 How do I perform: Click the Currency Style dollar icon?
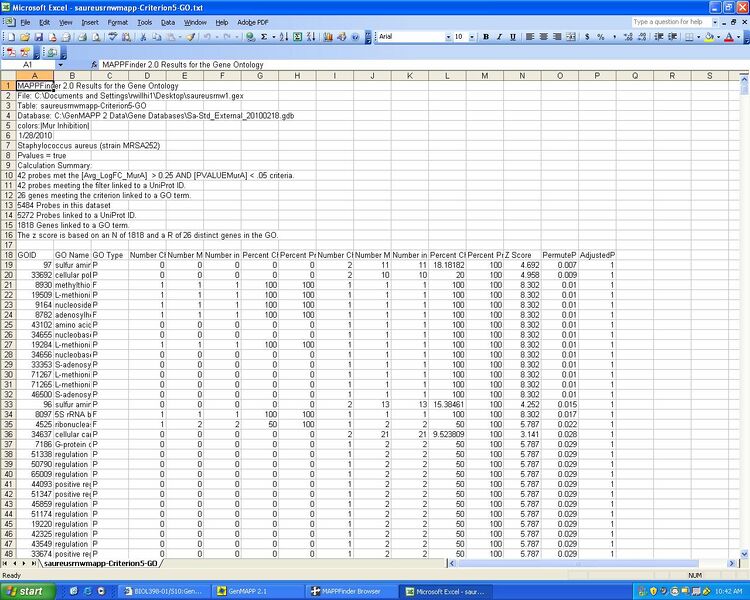point(586,37)
